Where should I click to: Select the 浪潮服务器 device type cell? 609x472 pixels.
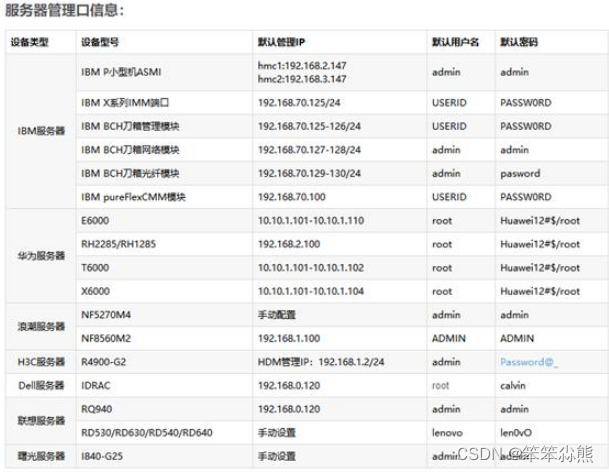click(41, 326)
